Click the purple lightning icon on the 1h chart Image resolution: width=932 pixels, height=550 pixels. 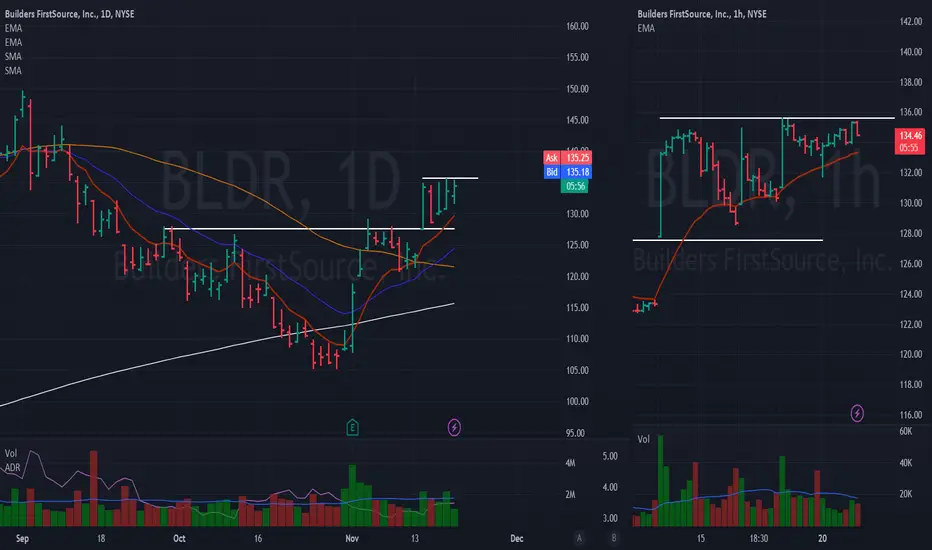pyautogui.click(x=857, y=413)
